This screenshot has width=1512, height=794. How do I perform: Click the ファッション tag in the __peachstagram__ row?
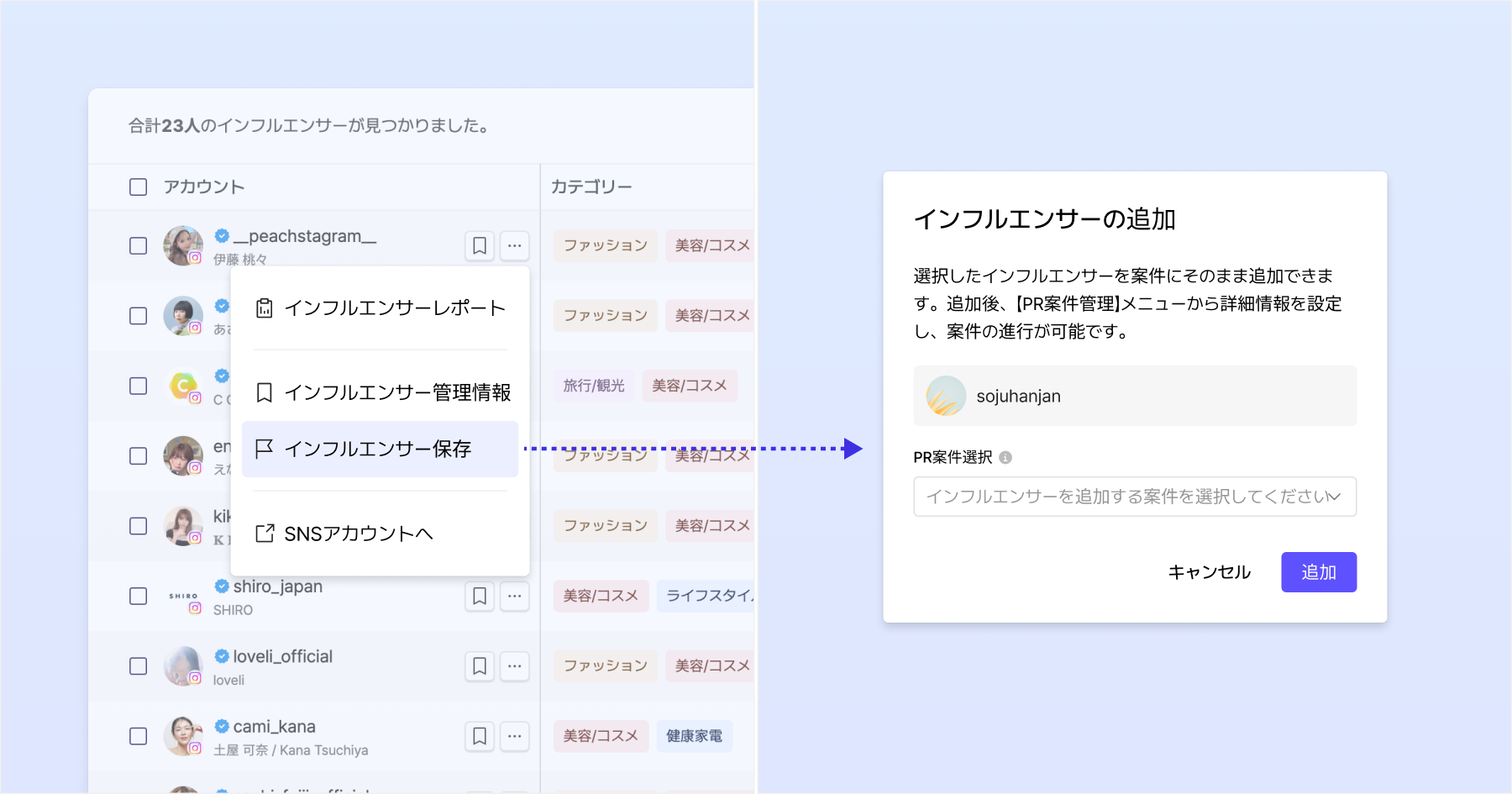605,245
